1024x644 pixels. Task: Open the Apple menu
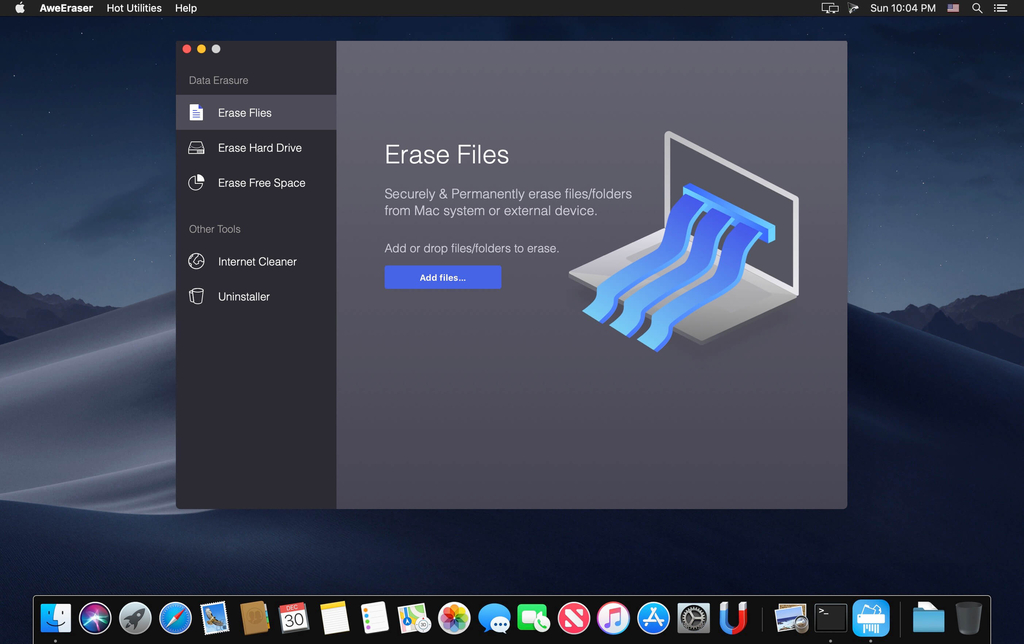(20, 8)
